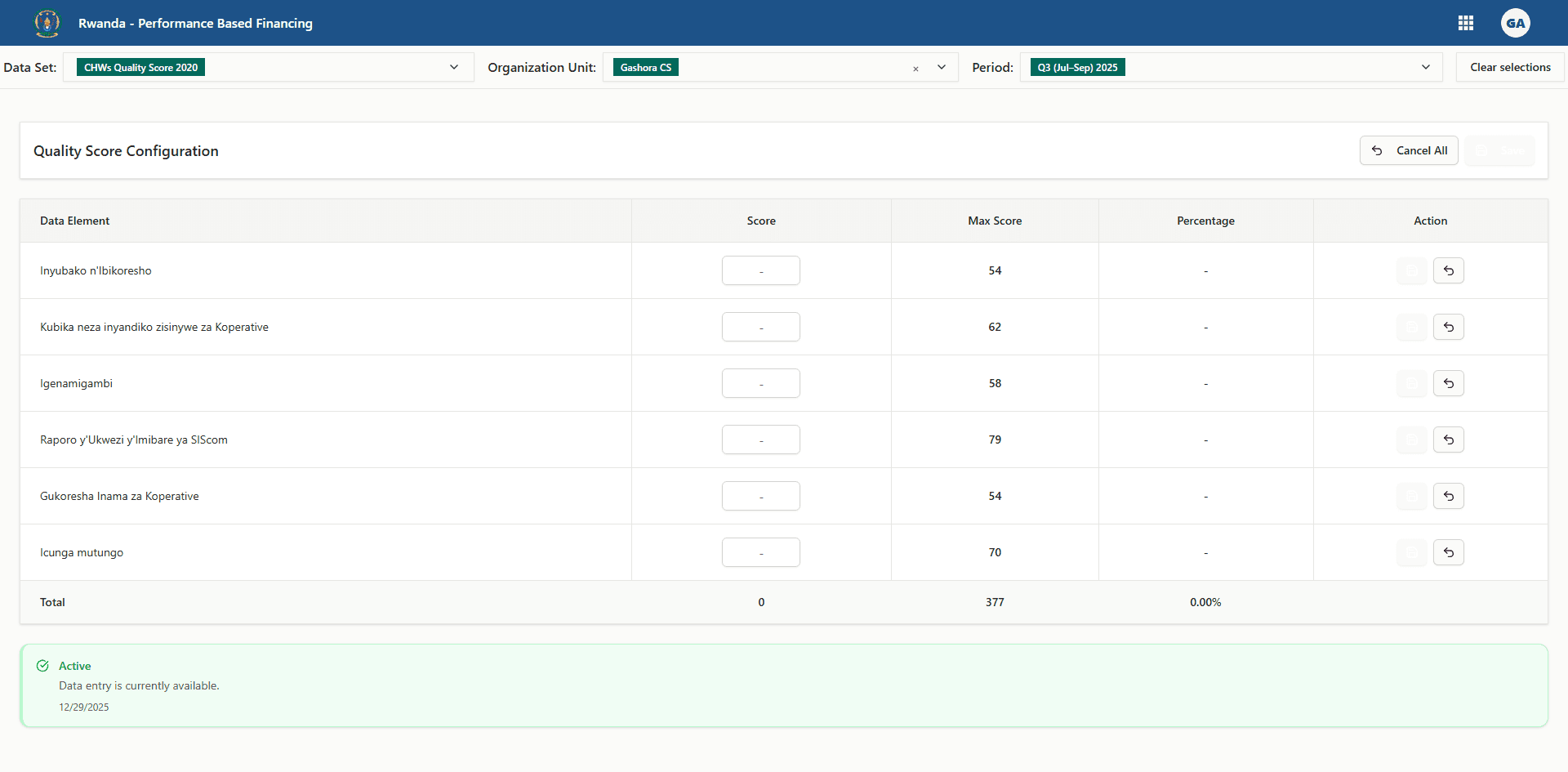Click the score input for Kubika neza inyandiko
1568x772 pixels.
pyautogui.click(x=760, y=327)
